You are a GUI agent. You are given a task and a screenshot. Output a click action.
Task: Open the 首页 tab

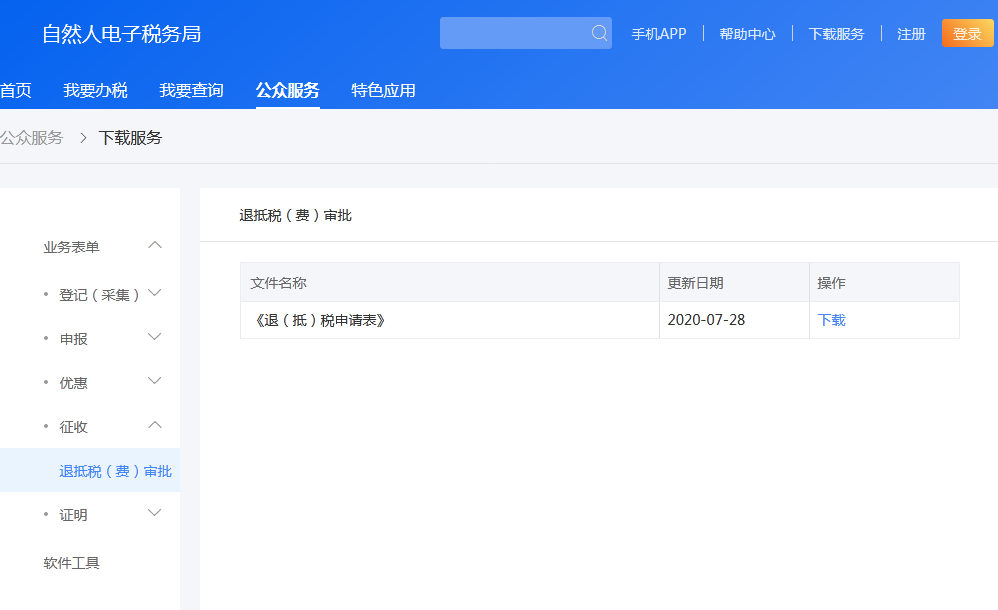coord(15,91)
